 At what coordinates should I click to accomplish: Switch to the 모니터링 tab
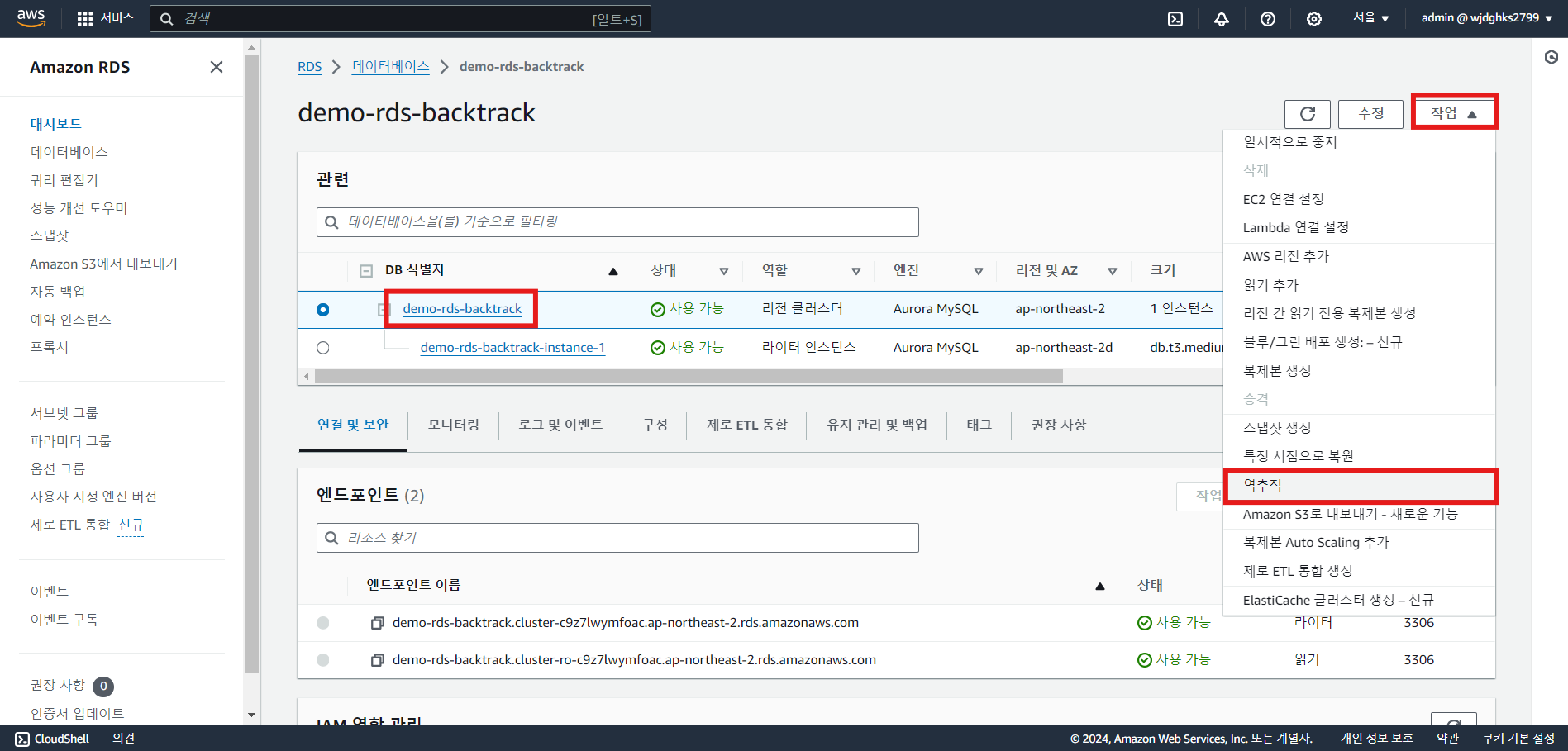tap(454, 425)
